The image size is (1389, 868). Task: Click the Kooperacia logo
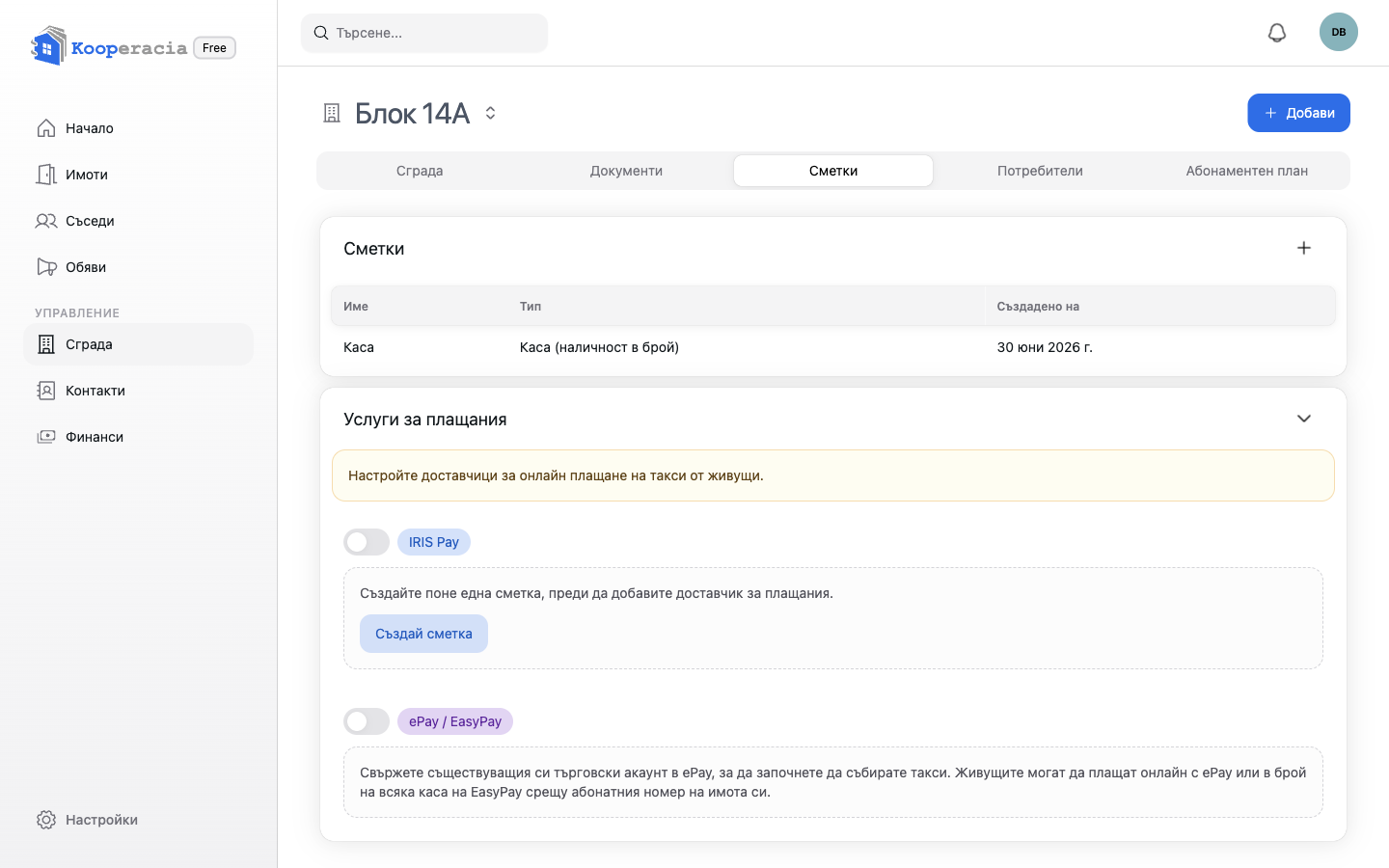pos(109,46)
